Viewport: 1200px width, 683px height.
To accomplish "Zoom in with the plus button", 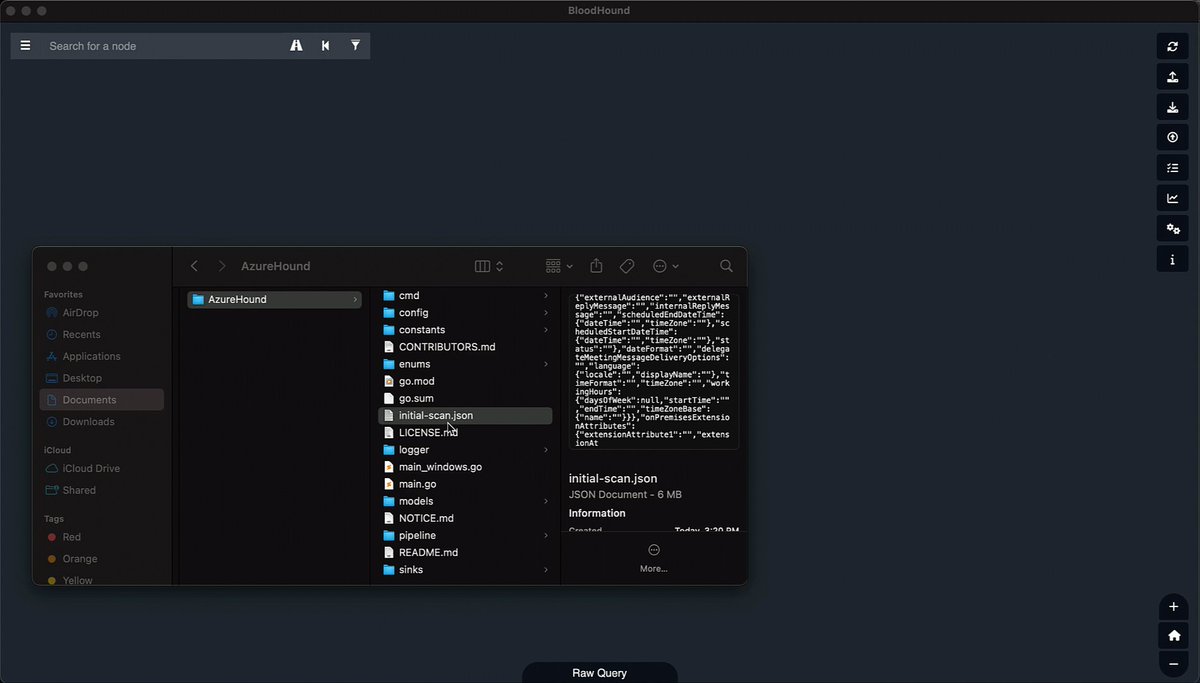I will pyautogui.click(x=1174, y=607).
